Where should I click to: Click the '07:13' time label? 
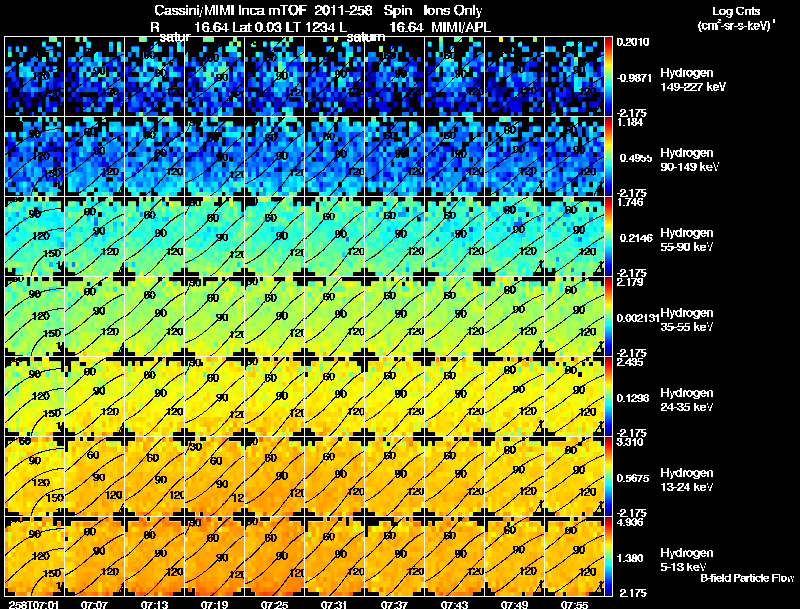(154, 604)
